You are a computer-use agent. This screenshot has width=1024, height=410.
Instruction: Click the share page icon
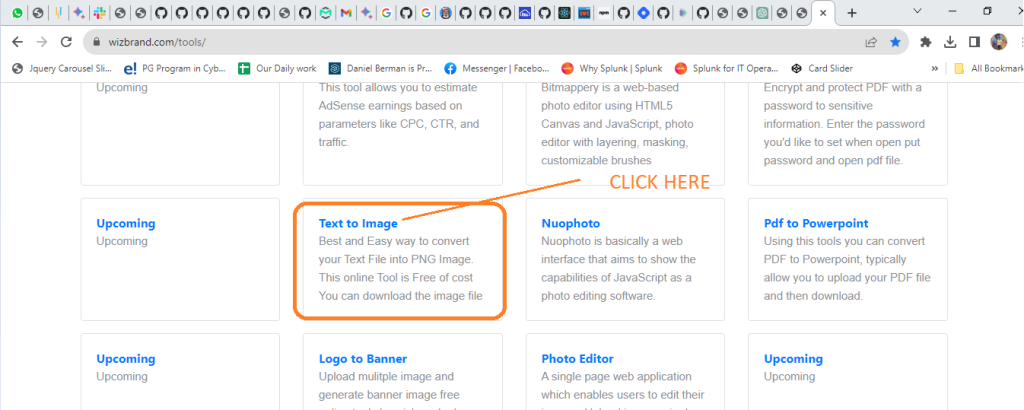pos(871,42)
